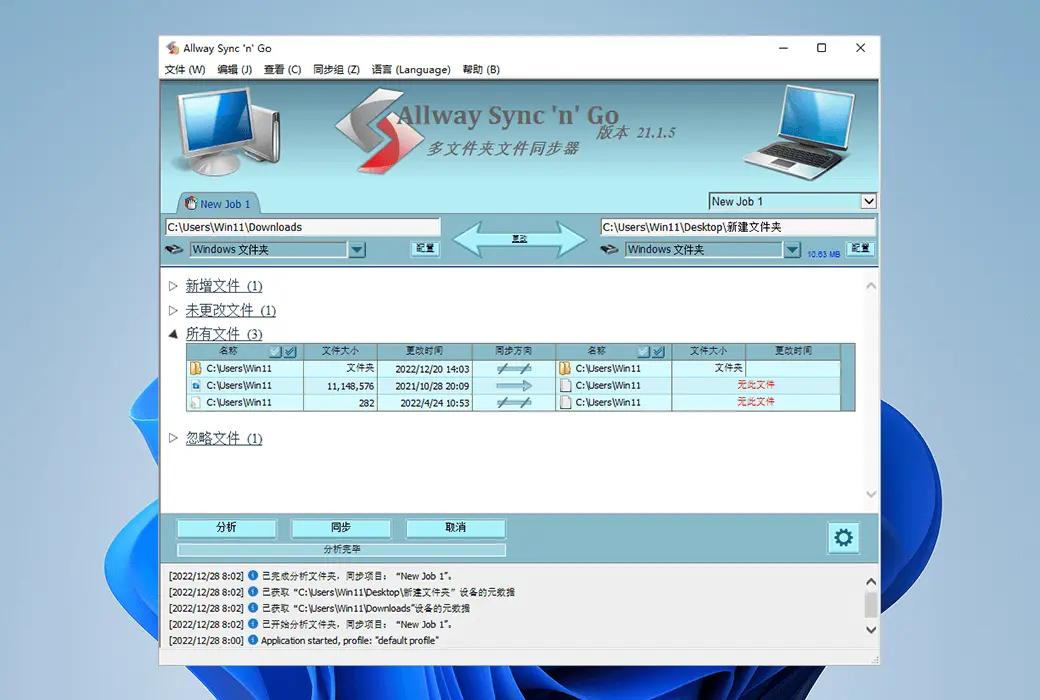Viewport: 1040px width, 700px height.
Task: Click the Allway Sync title bar app icon
Action: pos(172,48)
